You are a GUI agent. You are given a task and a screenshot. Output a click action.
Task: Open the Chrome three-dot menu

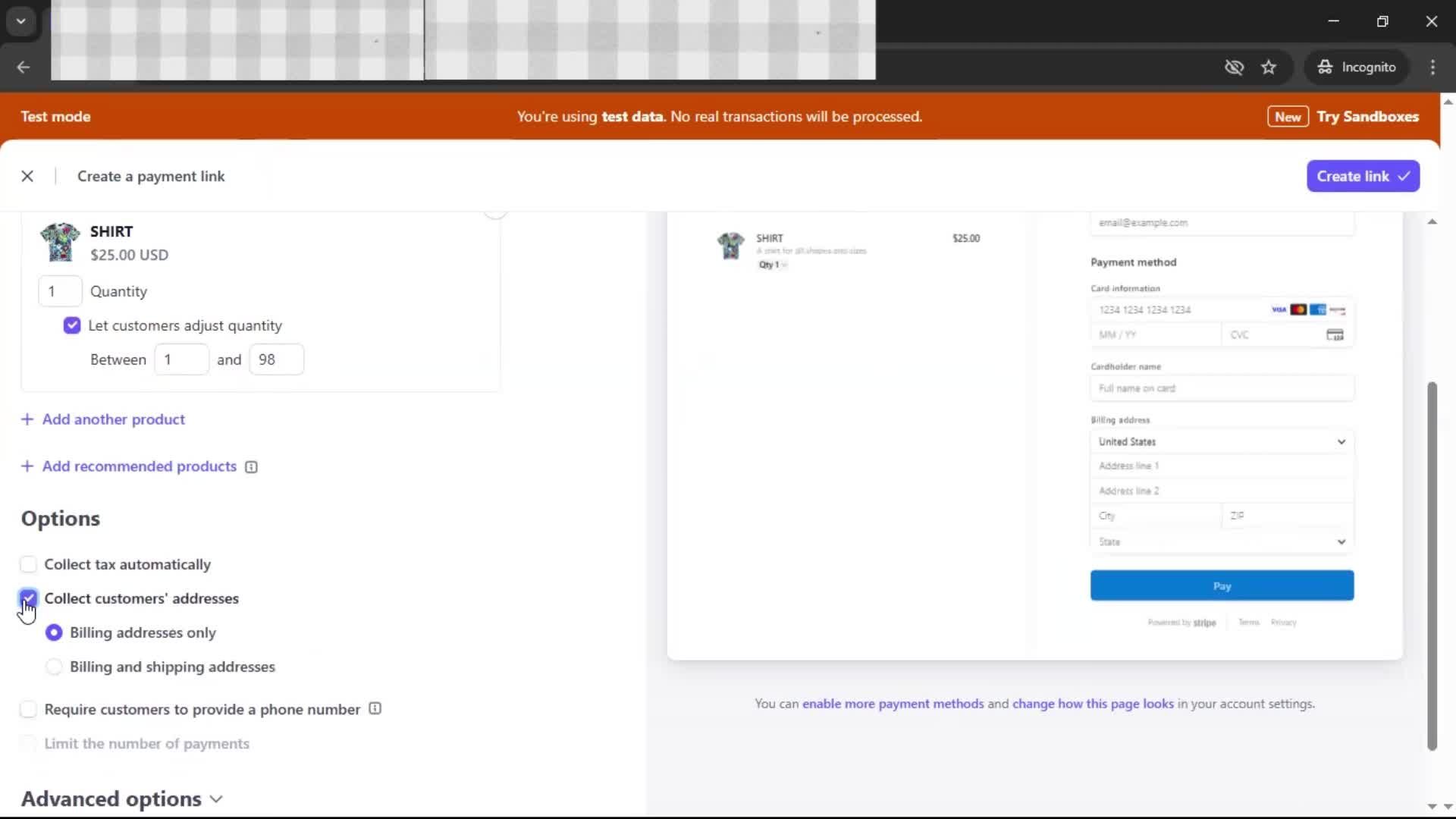1432,67
